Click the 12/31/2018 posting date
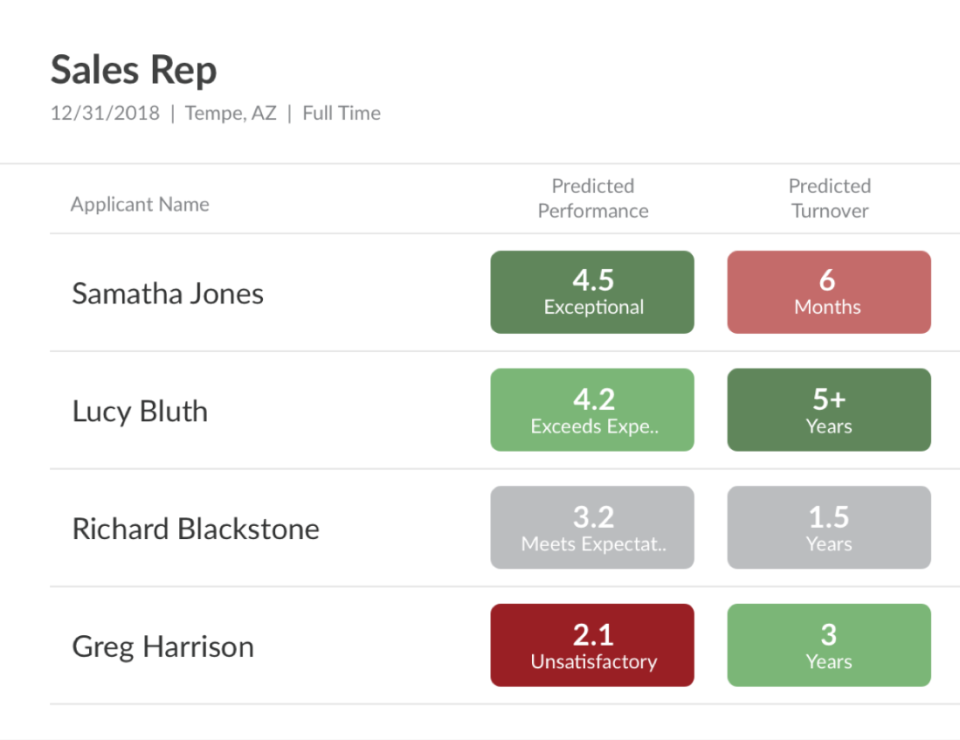This screenshot has height=740, width=960. (105, 113)
